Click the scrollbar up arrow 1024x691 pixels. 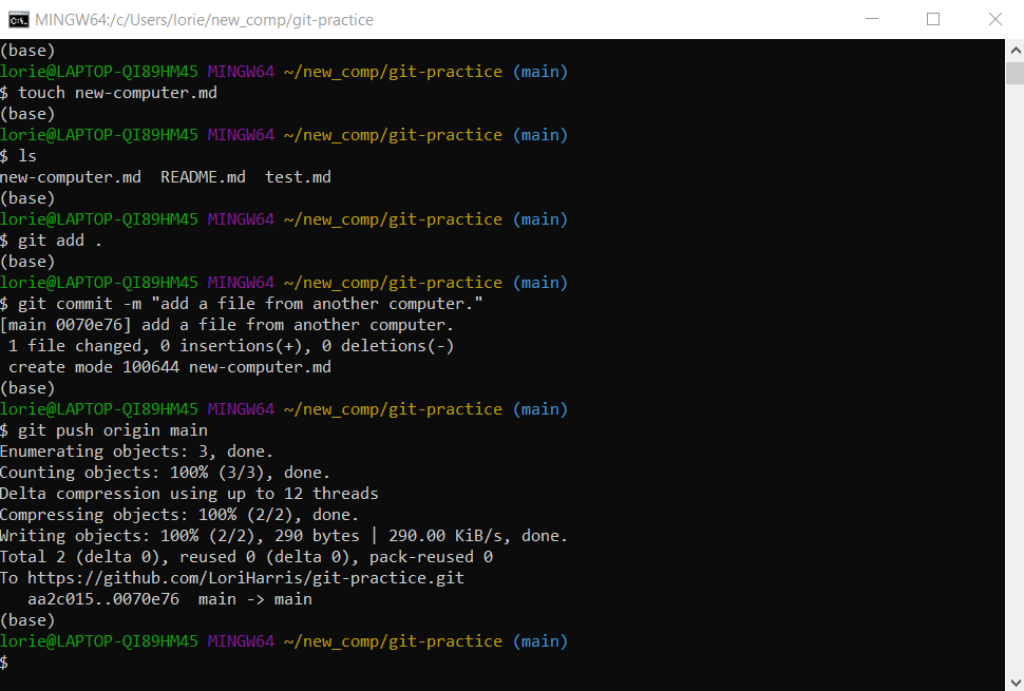coord(1014,49)
